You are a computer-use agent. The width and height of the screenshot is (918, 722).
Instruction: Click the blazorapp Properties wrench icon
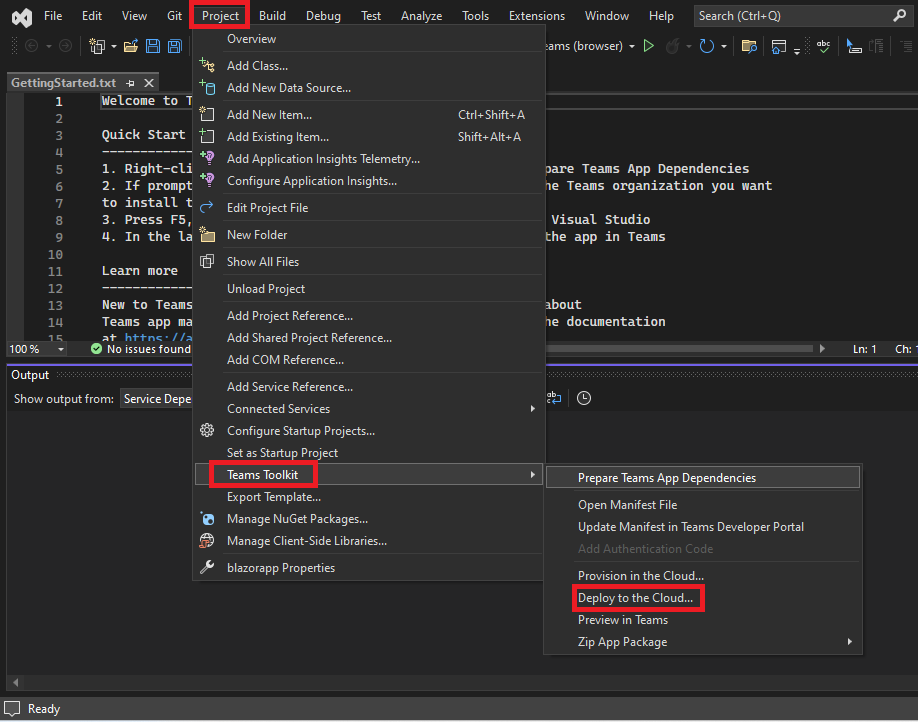click(x=207, y=567)
